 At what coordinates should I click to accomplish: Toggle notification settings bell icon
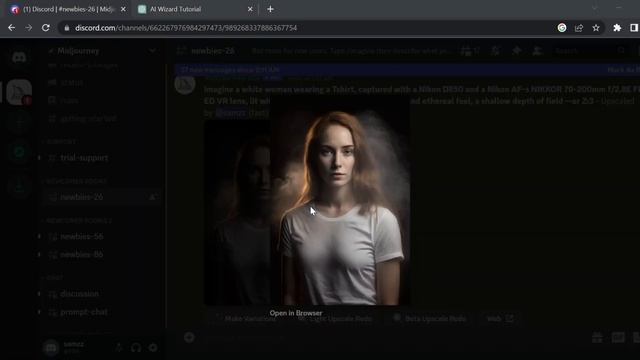click(495, 51)
